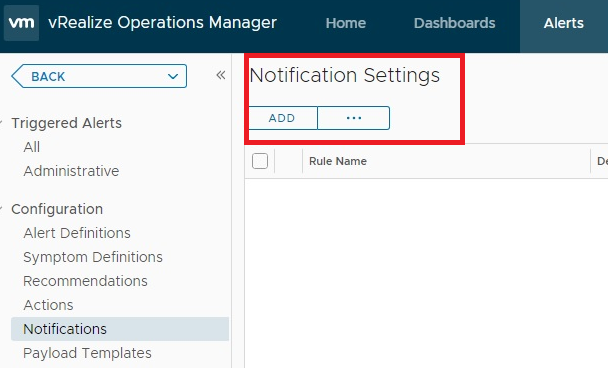Open the more actions ellipsis button

tap(354, 118)
